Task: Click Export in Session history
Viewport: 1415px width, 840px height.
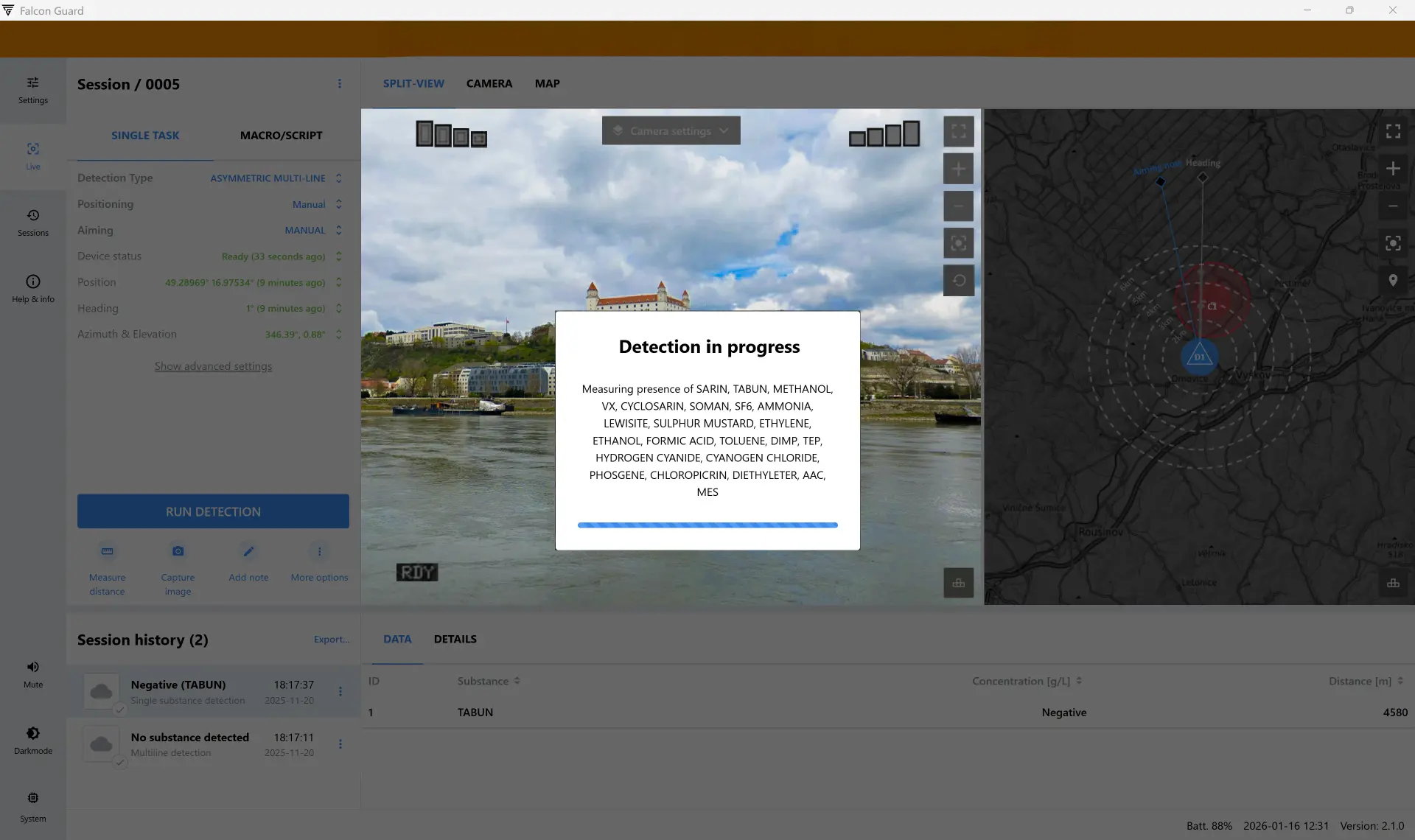Action: tap(332, 640)
